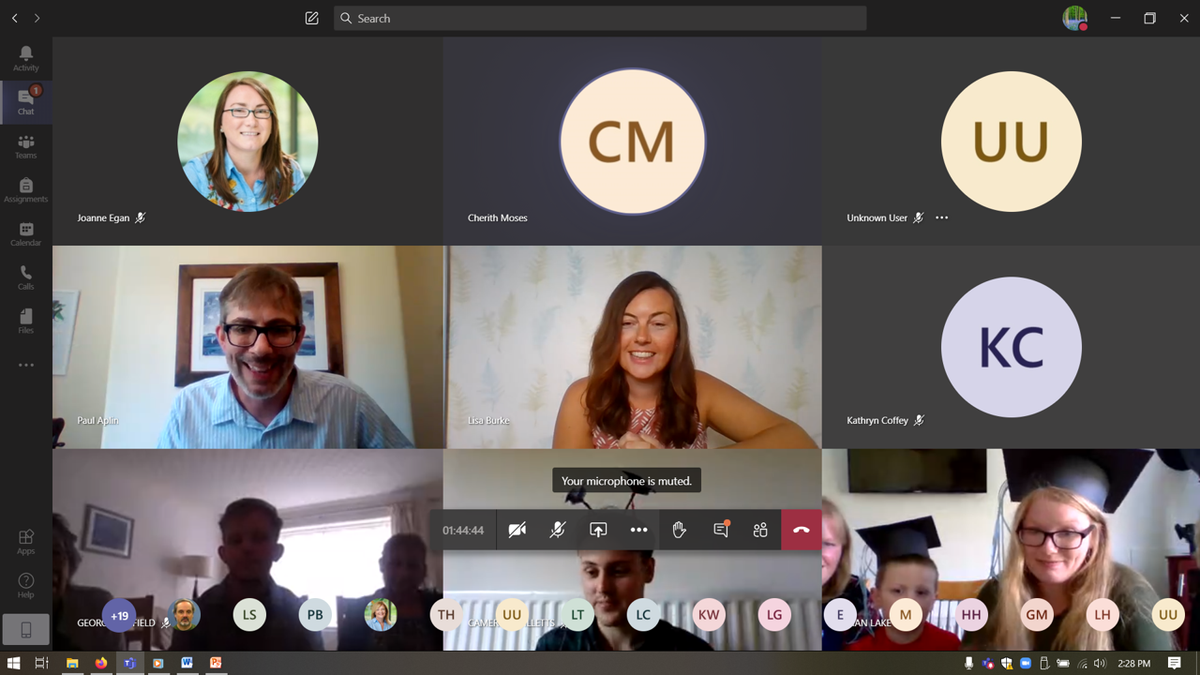Click the bearded man's photo avatar
The height and width of the screenshot is (675, 1200).
184,615
